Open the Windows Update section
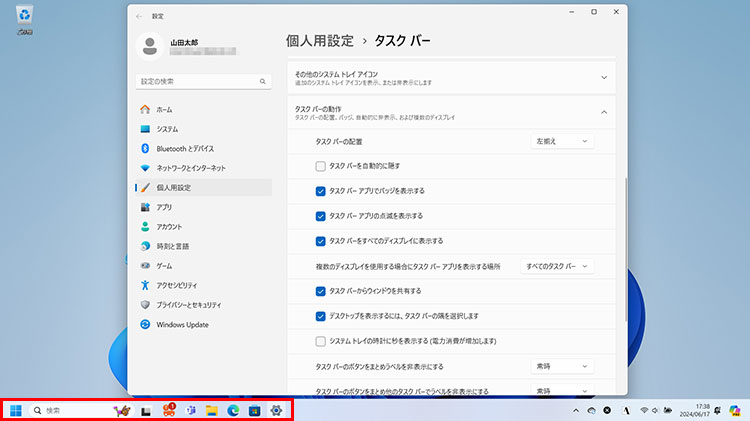 tap(182, 324)
